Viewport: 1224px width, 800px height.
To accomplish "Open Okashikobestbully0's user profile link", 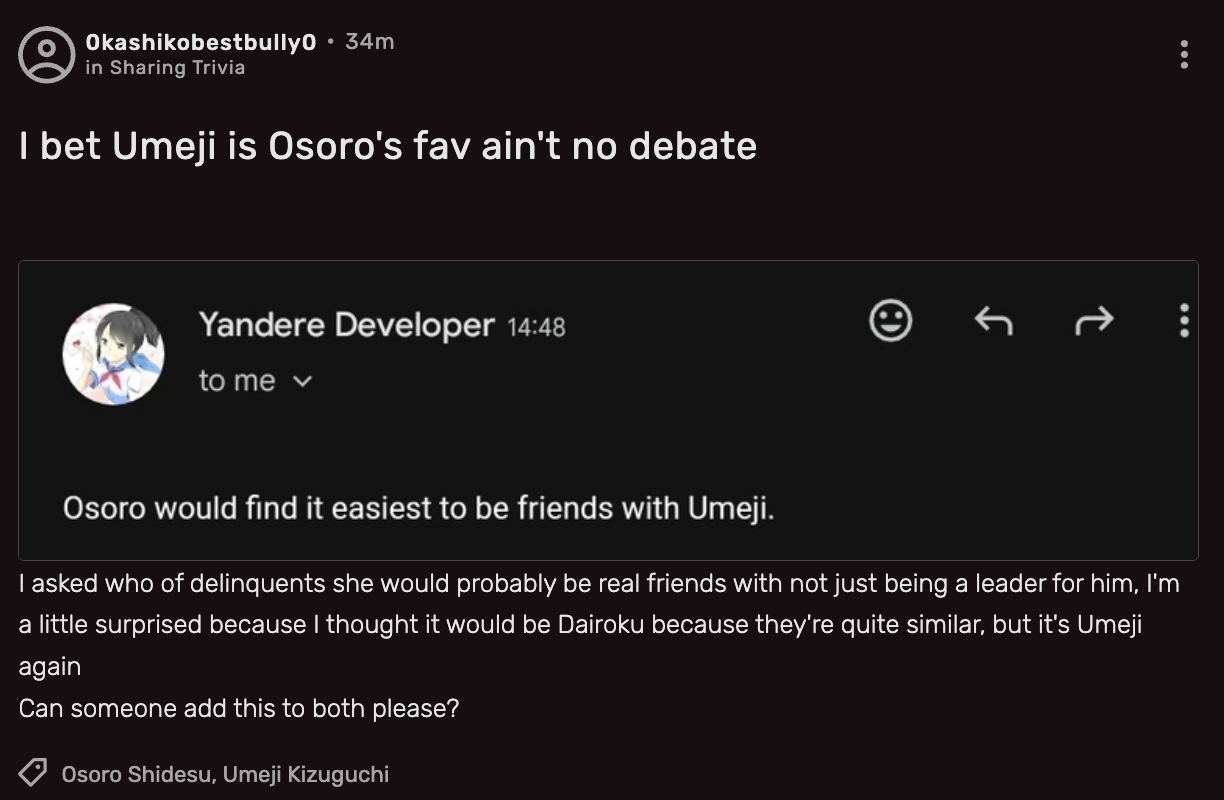I will click(201, 42).
